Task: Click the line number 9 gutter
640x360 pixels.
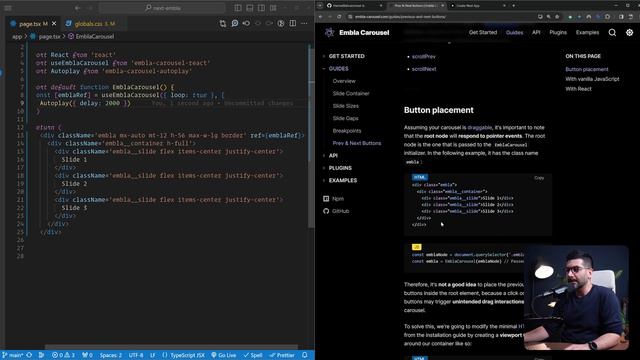Action: [21, 103]
